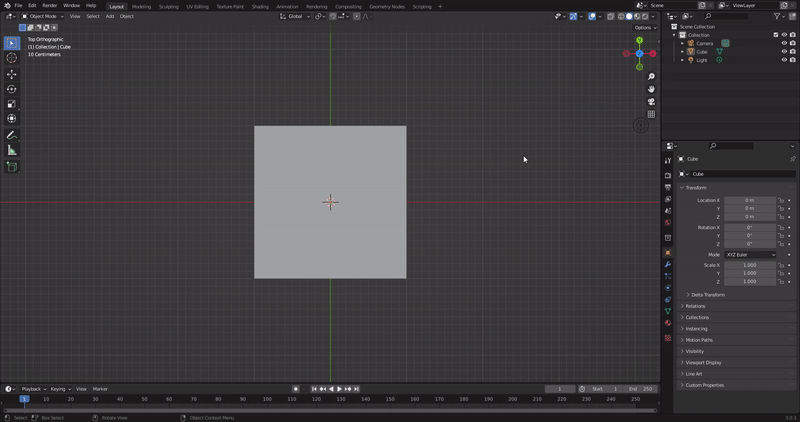Jump to the end frame

click(357, 389)
